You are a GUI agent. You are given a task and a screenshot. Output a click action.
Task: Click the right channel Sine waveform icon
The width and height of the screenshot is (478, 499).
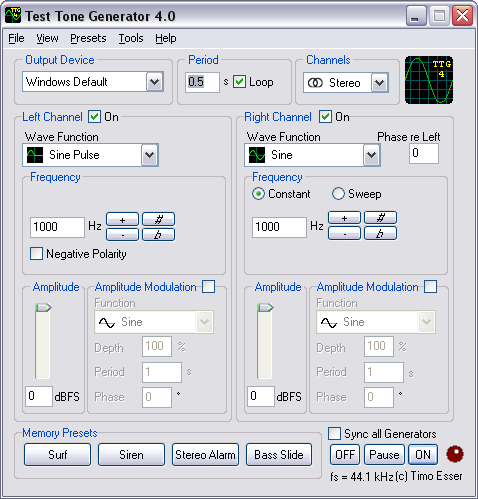coord(257,155)
